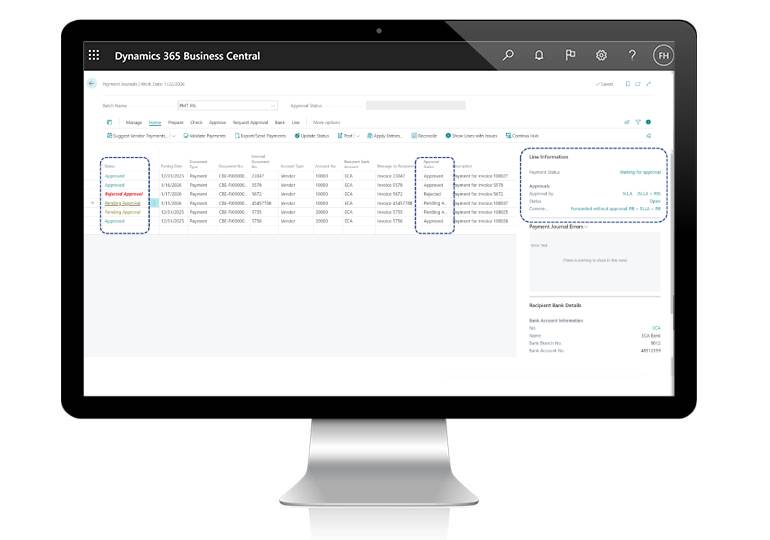Open the help question mark
Image resolution: width=770 pixels, height=540 pixels.
coord(632,56)
